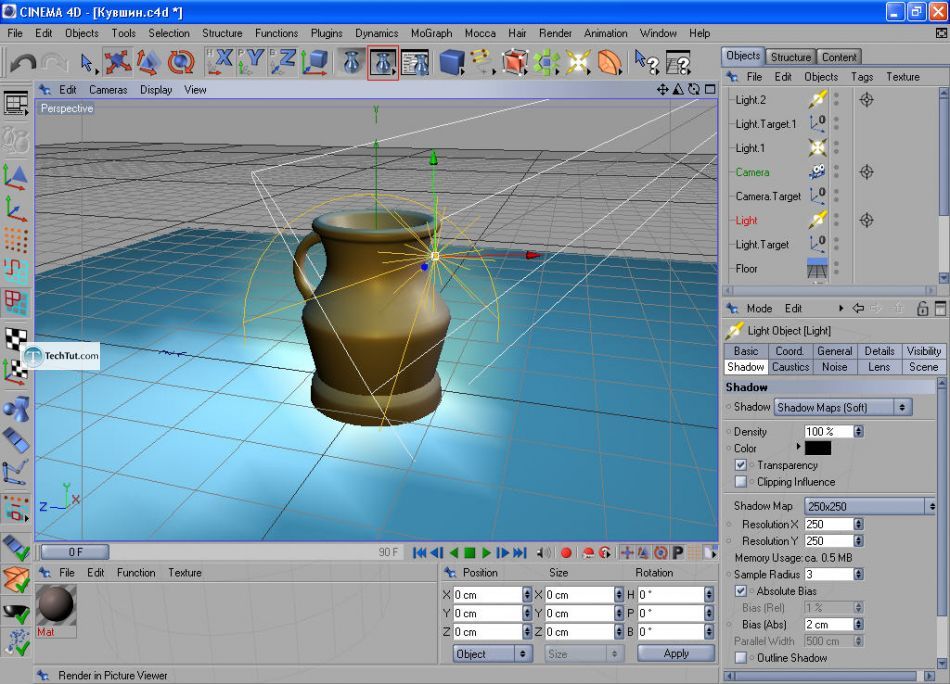Go to end of animation
Image resolution: width=950 pixels, height=684 pixels.
520,553
